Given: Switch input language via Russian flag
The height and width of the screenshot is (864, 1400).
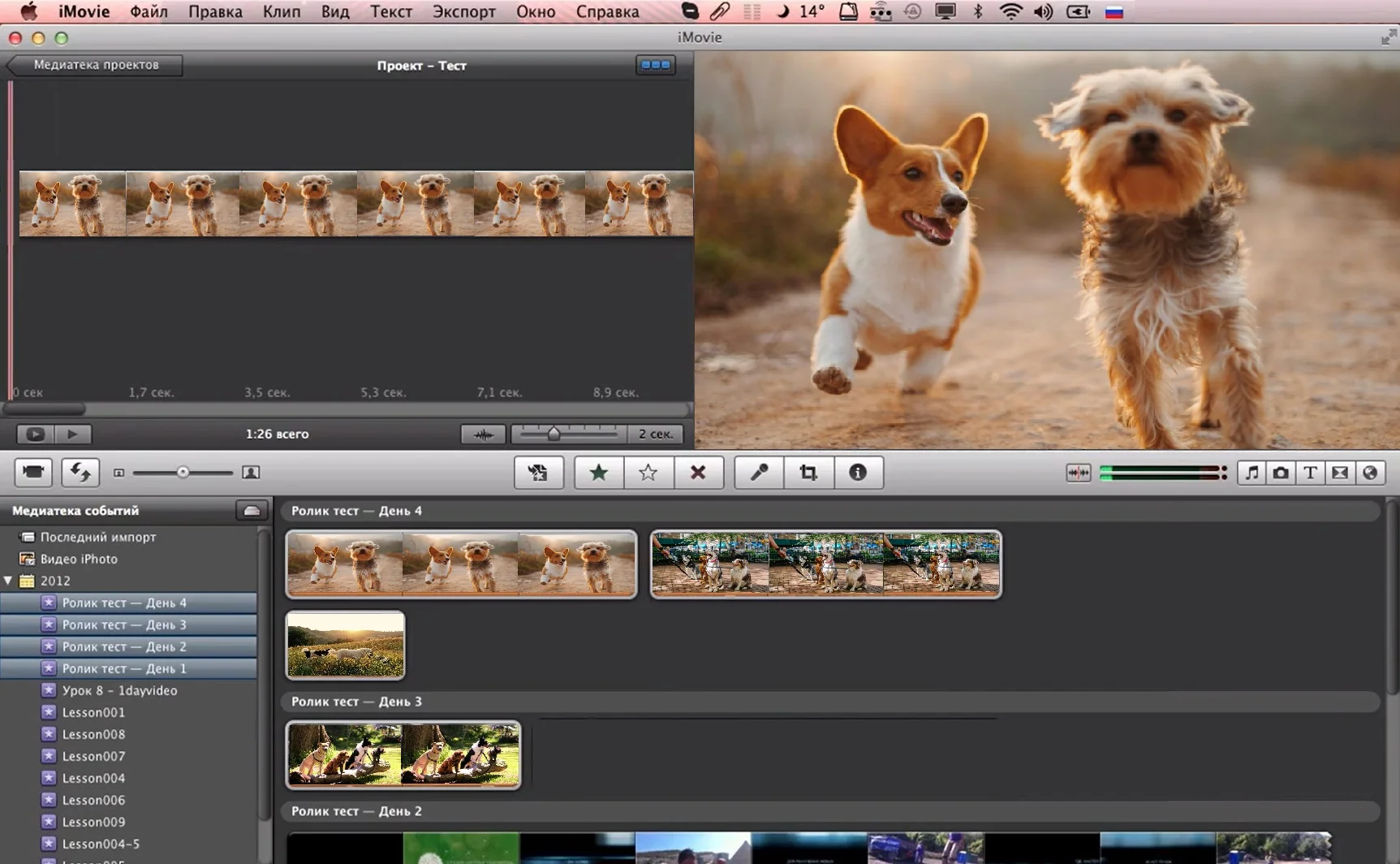Looking at the screenshot, I should coord(1114,11).
